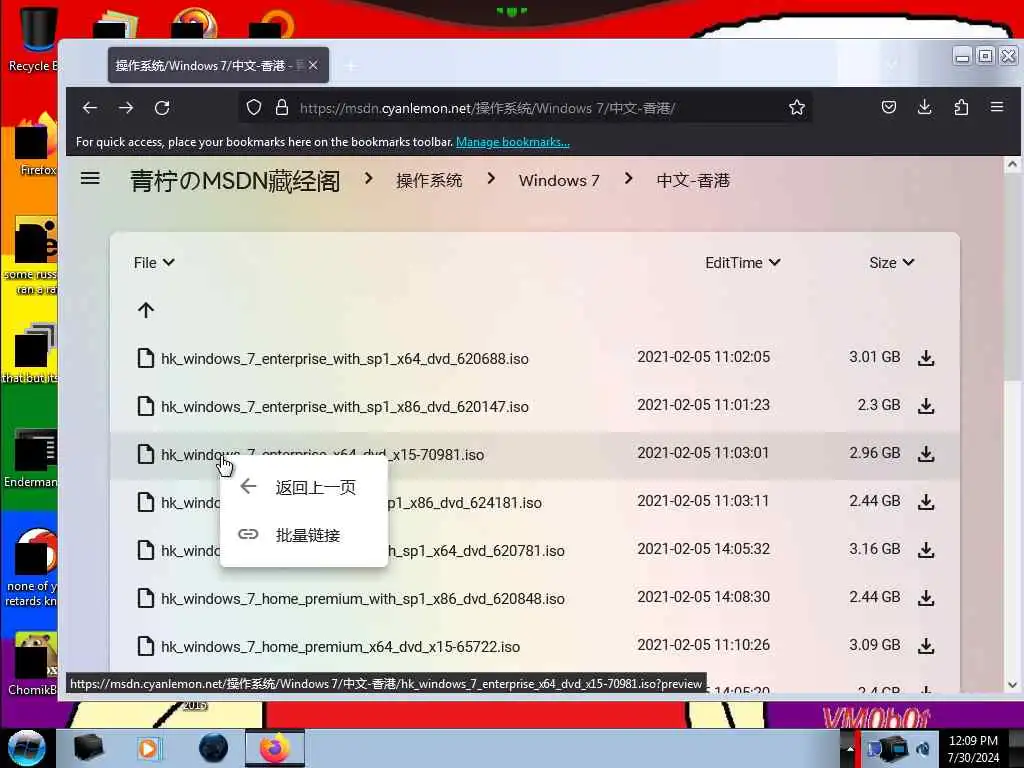Screen dimensions: 1024x768
Task: Close the browser tab
Action: pyautogui.click(x=313, y=65)
